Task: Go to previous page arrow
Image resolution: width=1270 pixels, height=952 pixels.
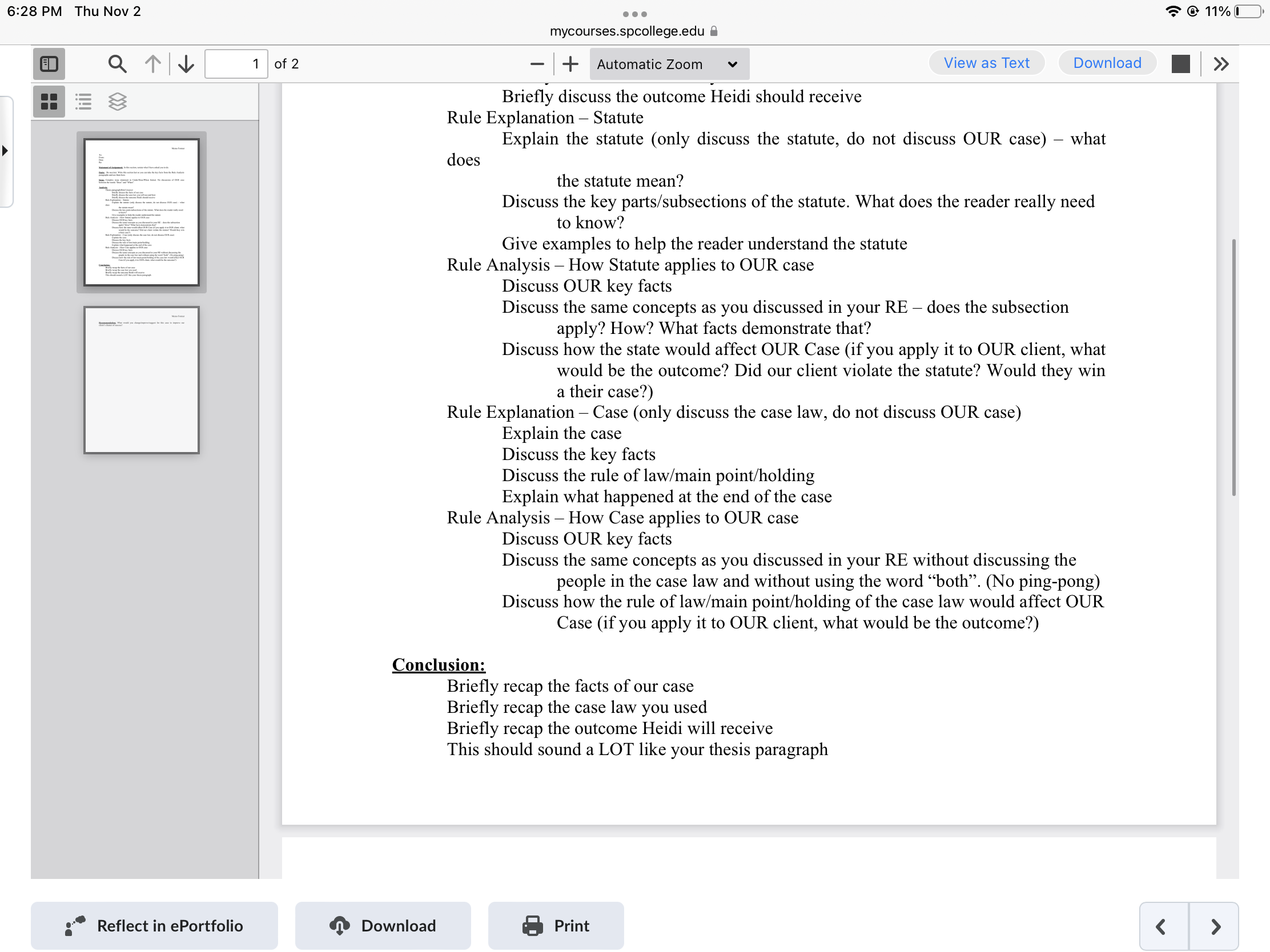Action: 152,64
